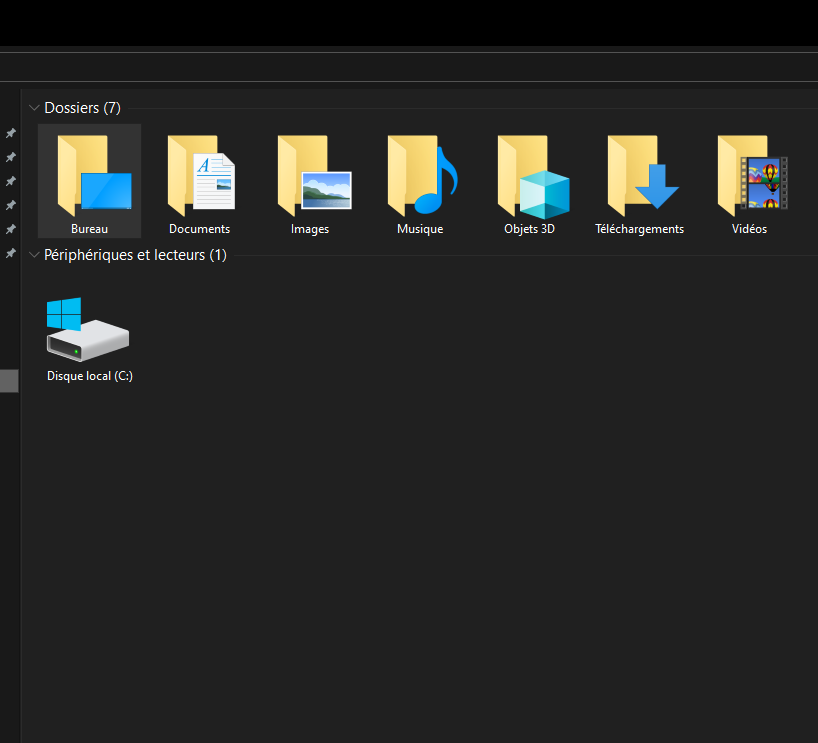This screenshot has height=743, width=818.
Task: Collapse the Dossiers group chevron
Action: pos(34,108)
